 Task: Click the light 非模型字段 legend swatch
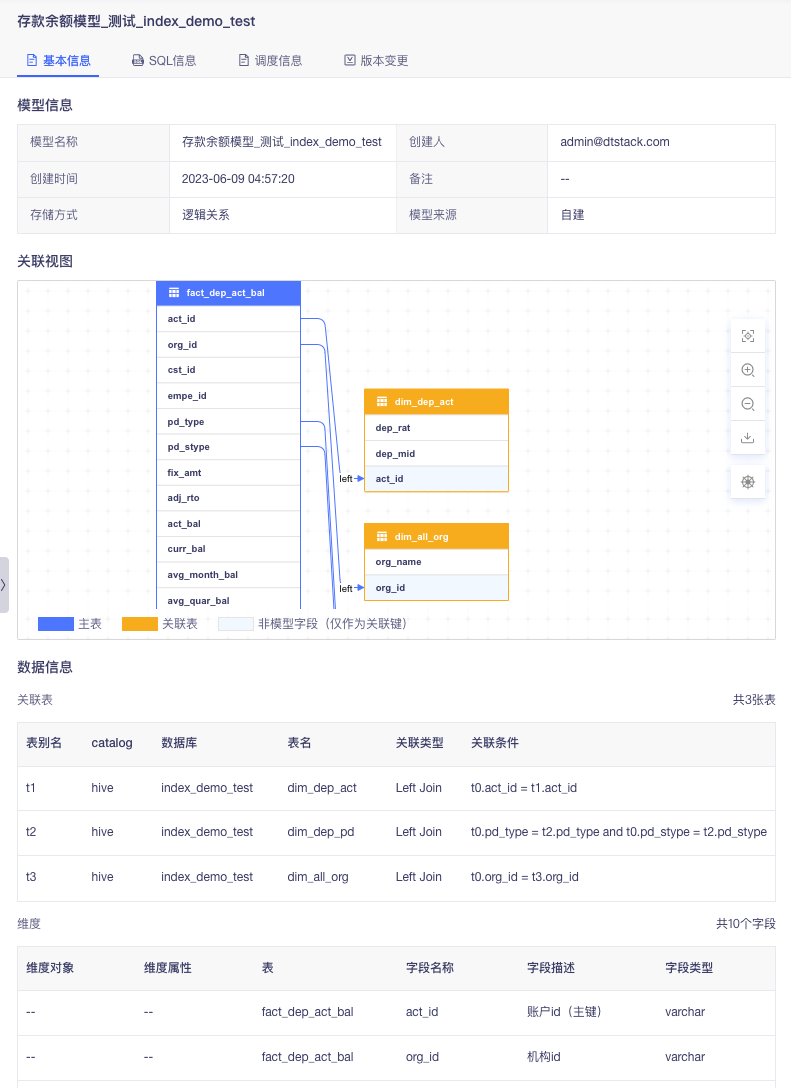[236, 624]
